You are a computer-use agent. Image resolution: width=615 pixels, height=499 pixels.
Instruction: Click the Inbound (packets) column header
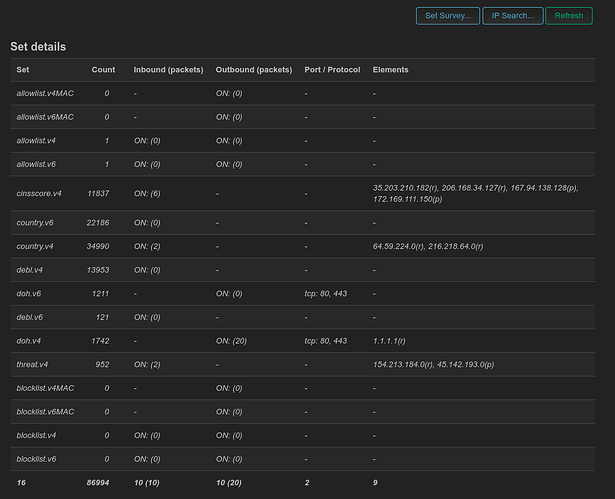pyautogui.click(x=168, y=70)
